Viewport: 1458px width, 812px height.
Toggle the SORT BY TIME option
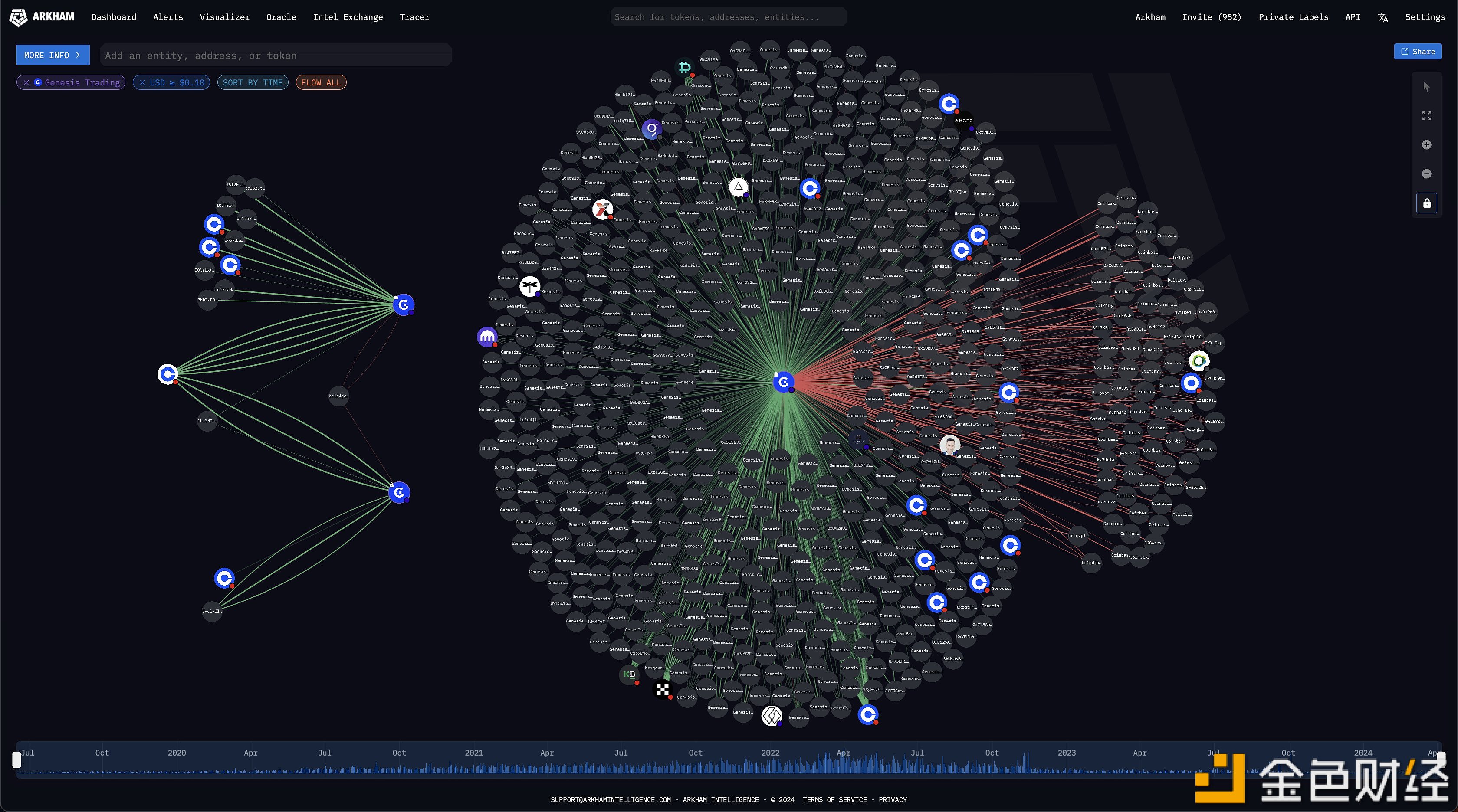[x=253, y=82]
